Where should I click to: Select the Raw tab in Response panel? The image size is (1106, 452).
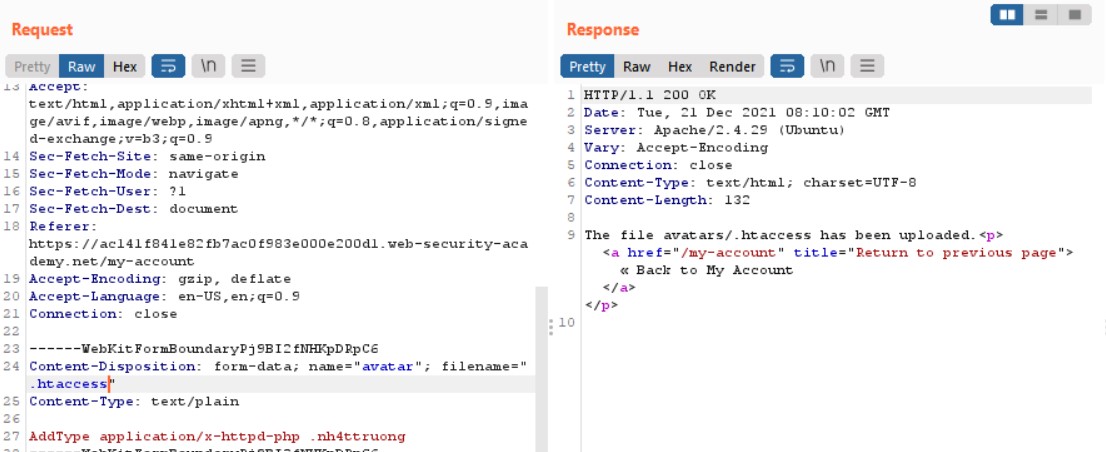click(x=636, y=67)
